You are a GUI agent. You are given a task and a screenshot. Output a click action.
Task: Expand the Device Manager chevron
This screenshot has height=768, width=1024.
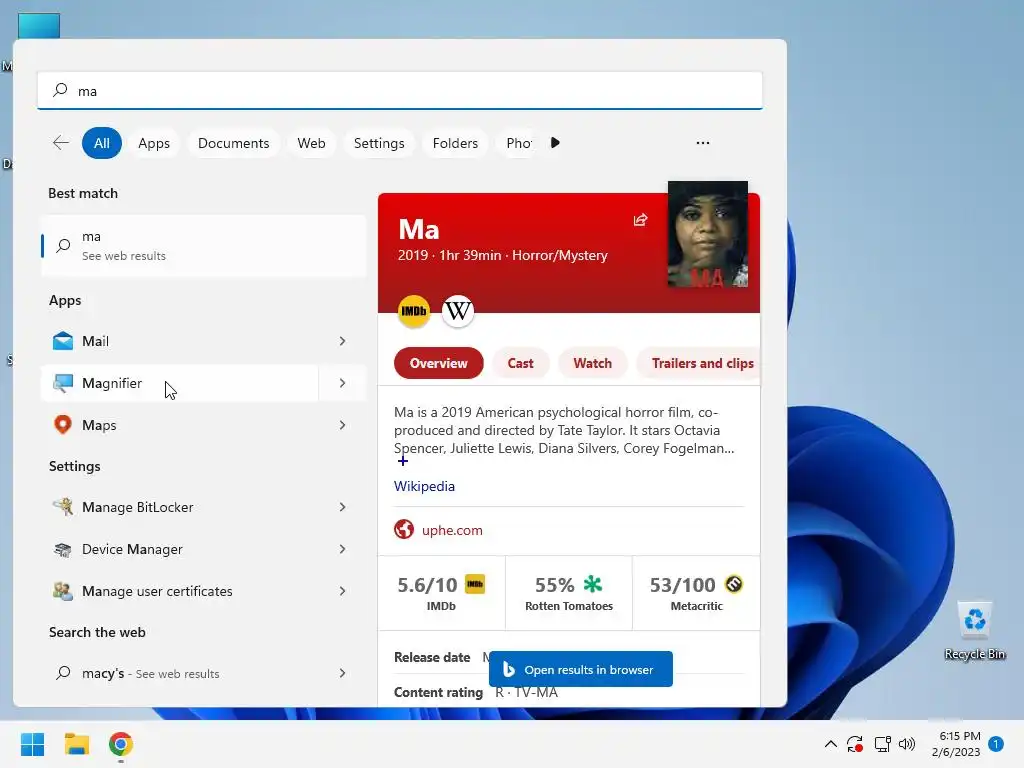tap(342, 549)
